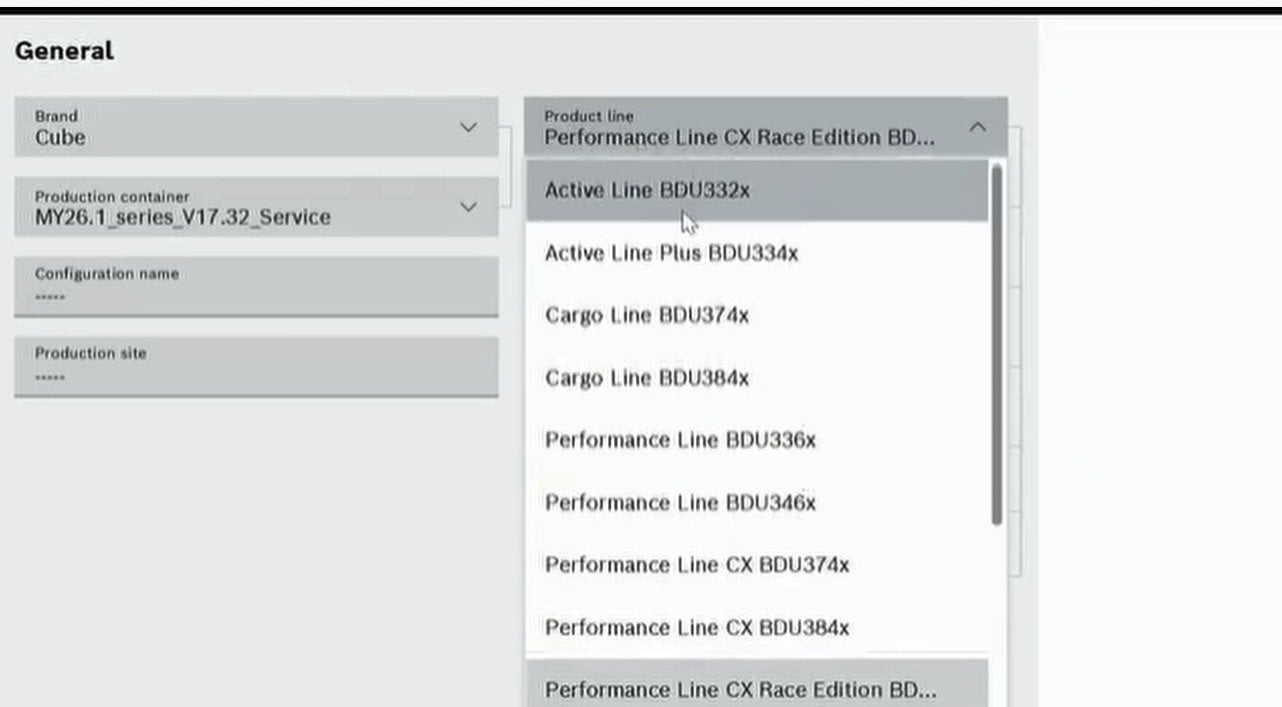The height and width of the screenshot is (707, 1282).
Task: Pick Performance Line BDU336x
Action: pos(757,440)
